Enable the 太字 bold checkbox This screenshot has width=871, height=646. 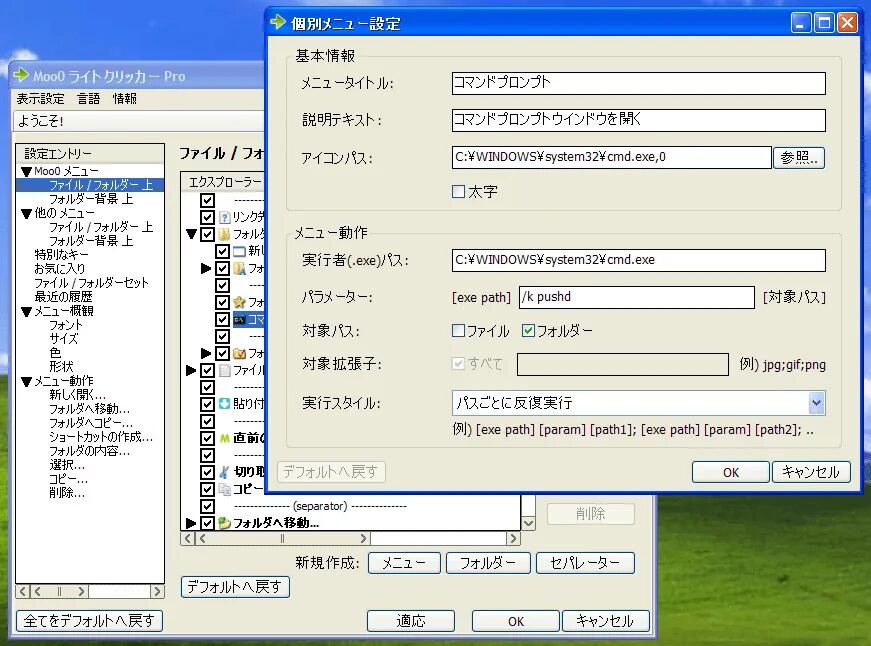click(x=458, y=192)
